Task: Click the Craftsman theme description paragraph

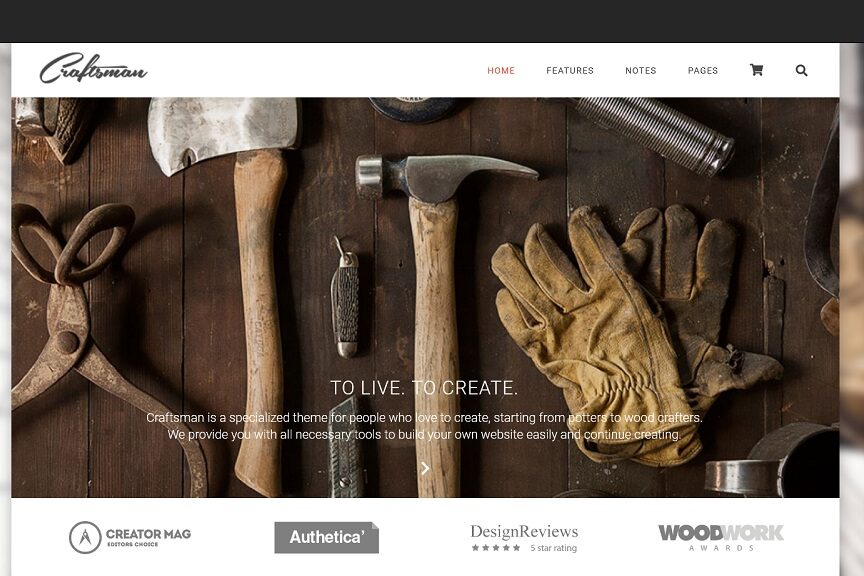Action: click(424, 426)
